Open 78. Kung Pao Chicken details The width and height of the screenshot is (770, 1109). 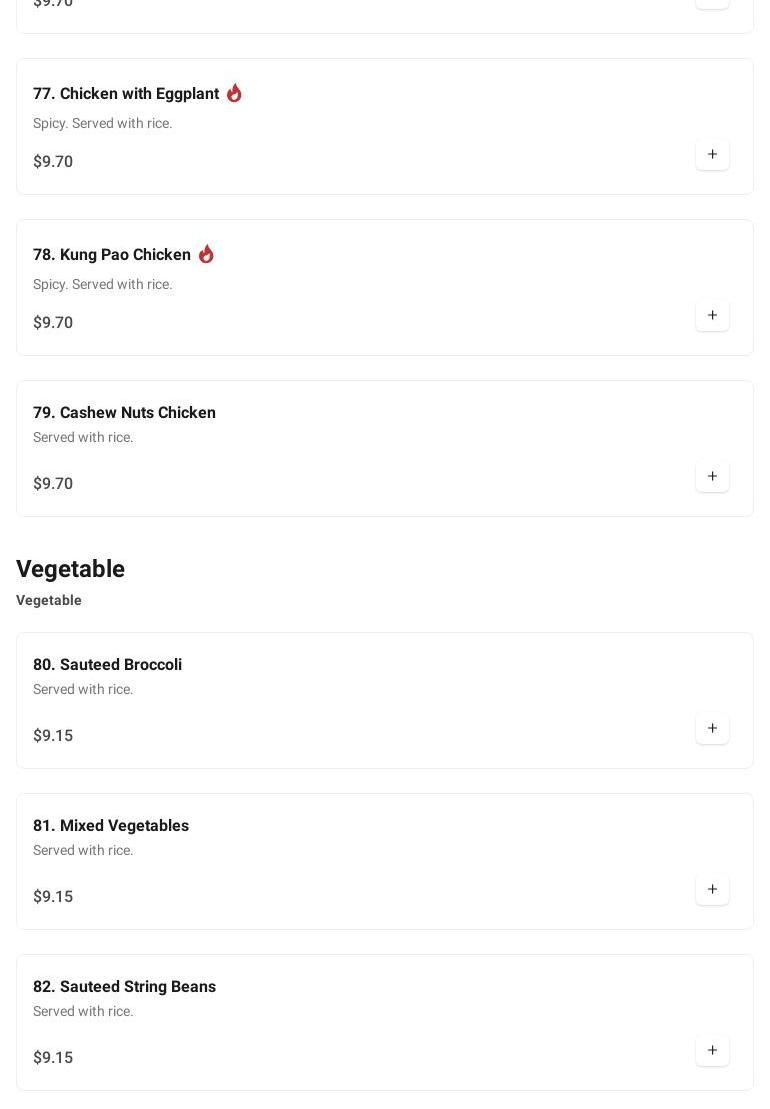(112, 255)
